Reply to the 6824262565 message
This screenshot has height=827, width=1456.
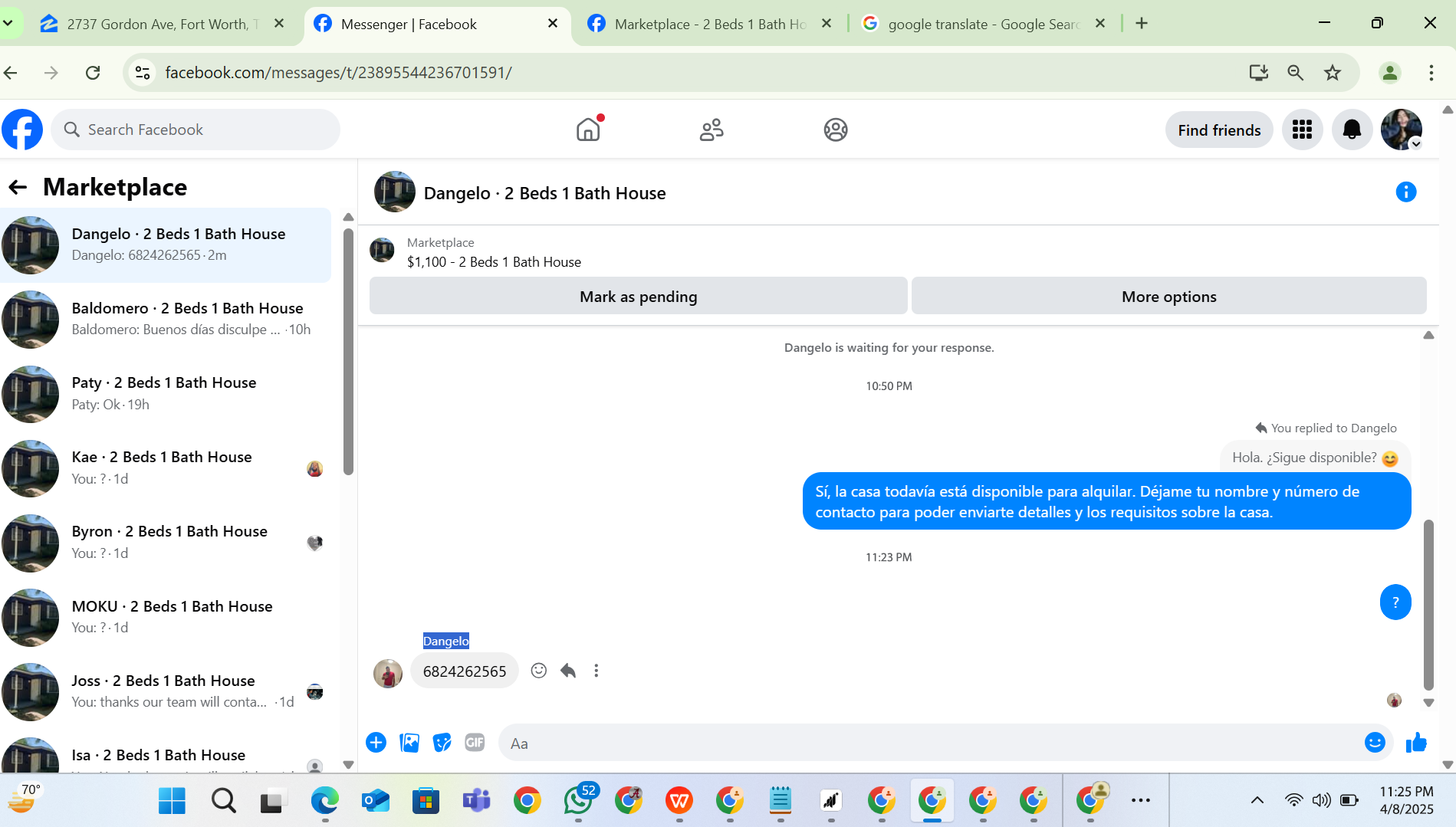coord(567,671)
